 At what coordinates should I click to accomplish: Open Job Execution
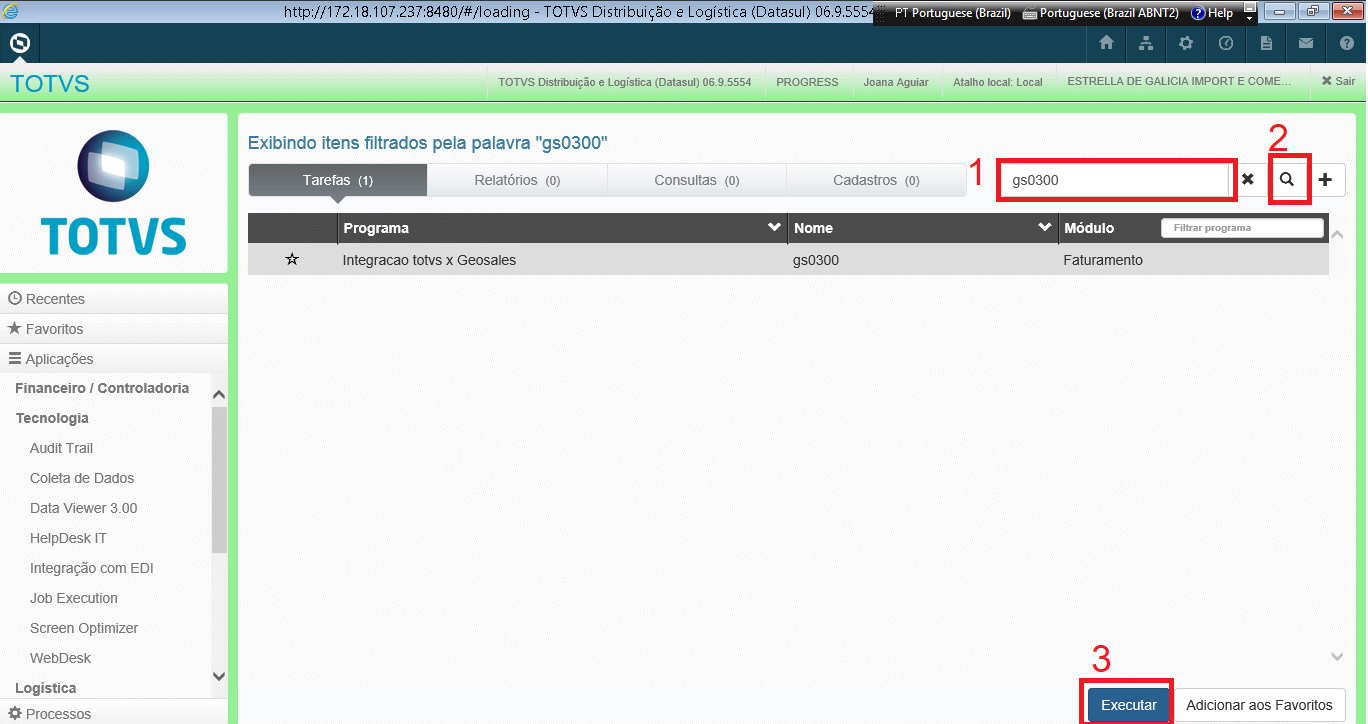point(74,598)
